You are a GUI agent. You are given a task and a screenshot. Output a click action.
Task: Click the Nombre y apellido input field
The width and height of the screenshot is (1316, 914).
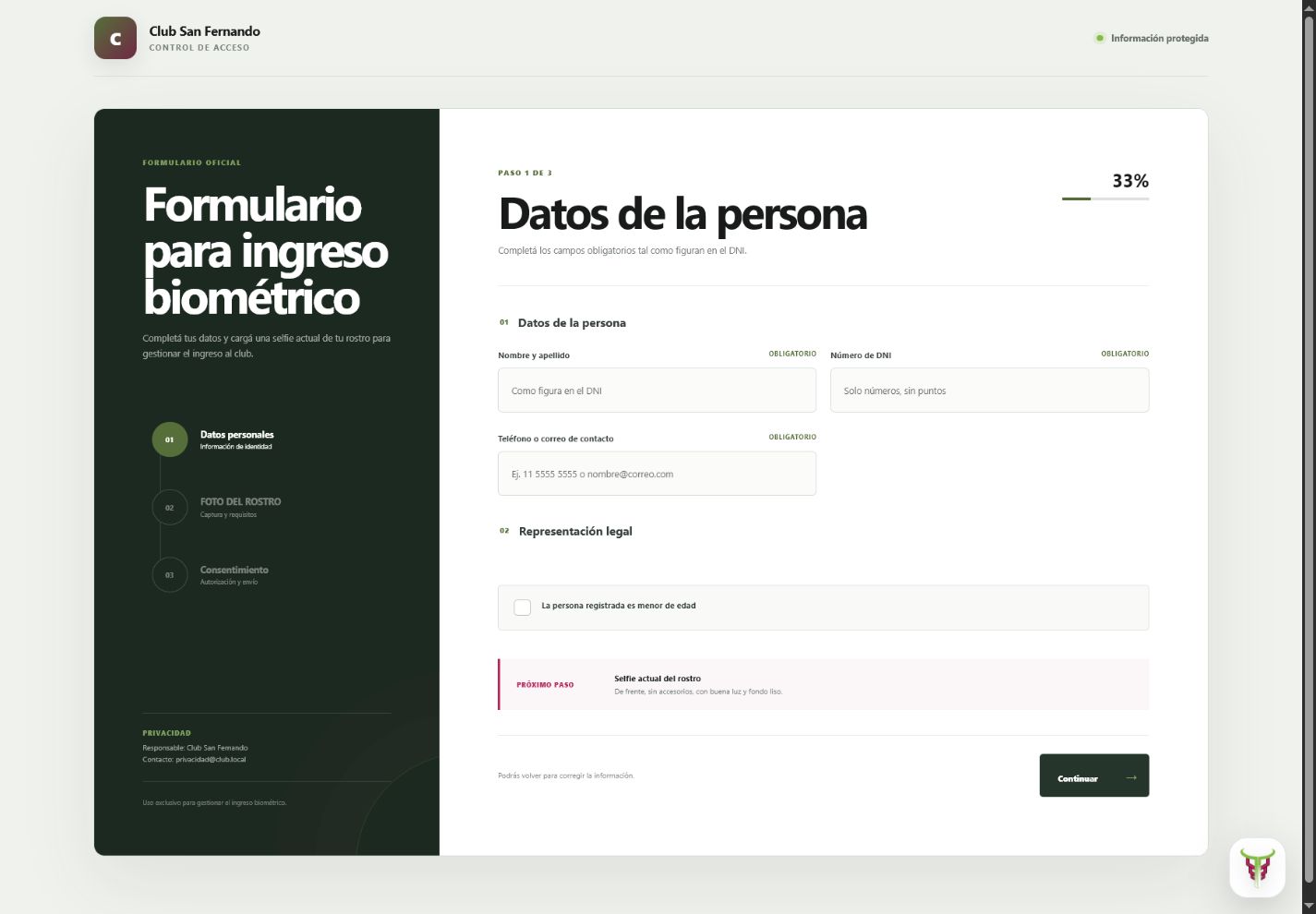[x=657, y=390]
